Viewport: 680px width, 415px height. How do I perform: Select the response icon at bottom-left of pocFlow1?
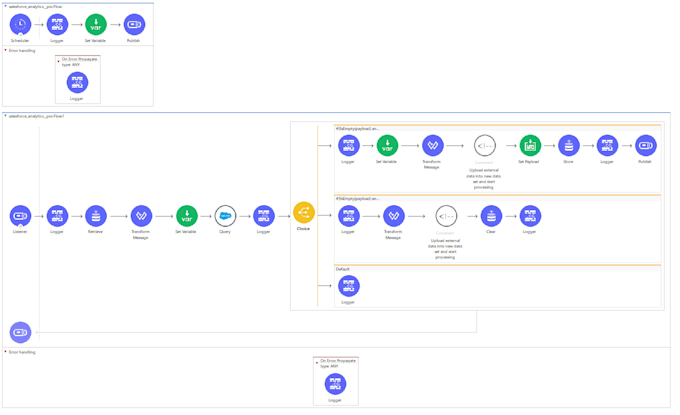[x=20, y=333]
